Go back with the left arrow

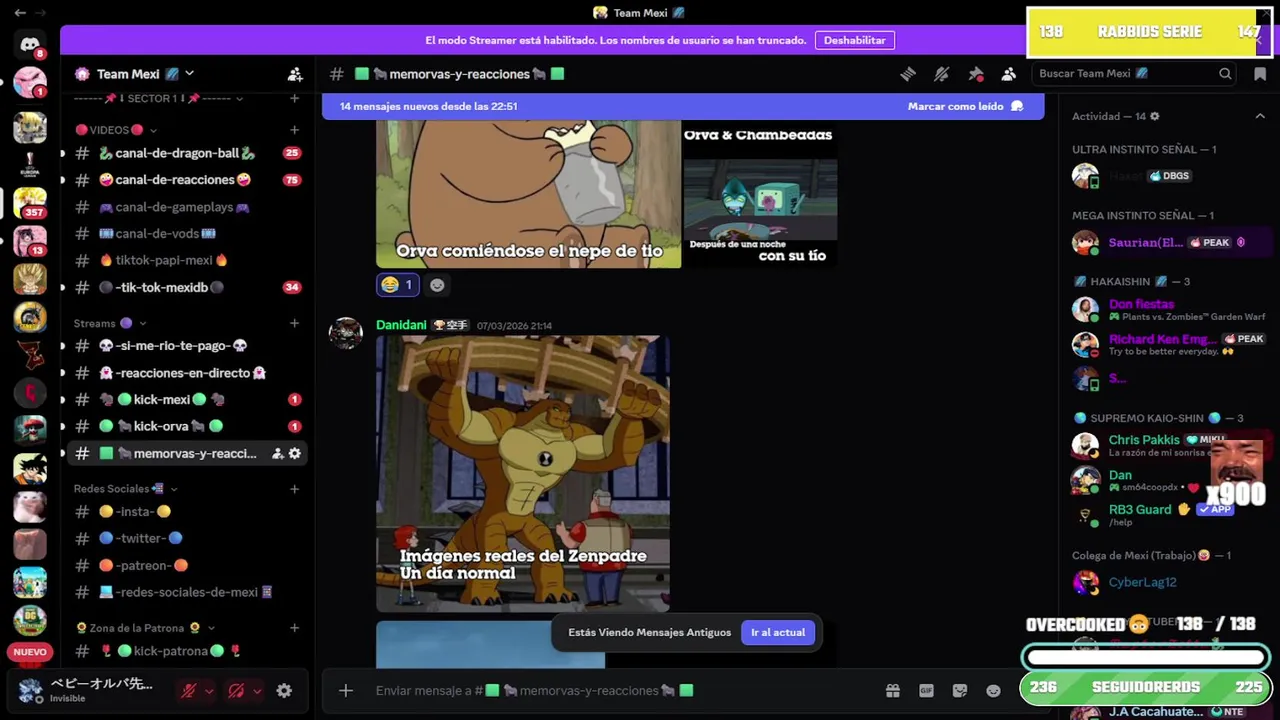coord(20,13)
